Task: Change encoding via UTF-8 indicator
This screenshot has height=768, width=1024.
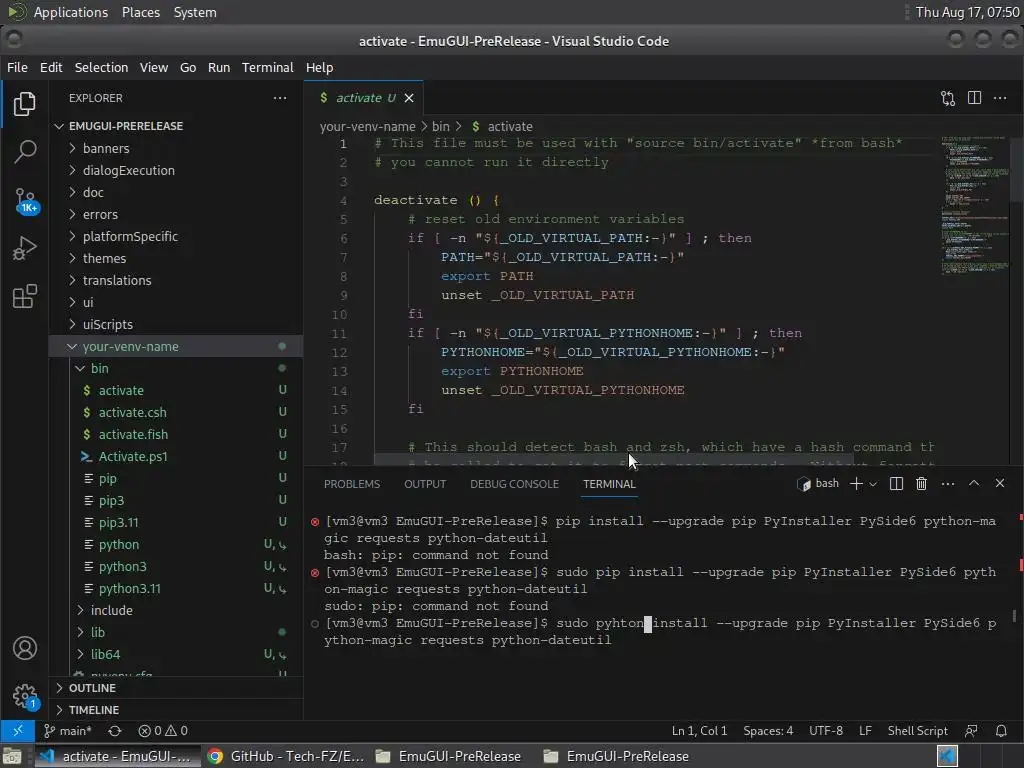Action: coord(826,731)
